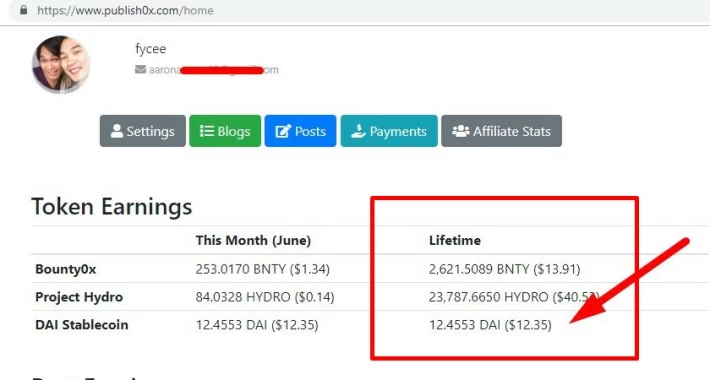Viewport: 710px width, 380px height.
Task: Click the Bounty0x row label
Action: point(66,269)
